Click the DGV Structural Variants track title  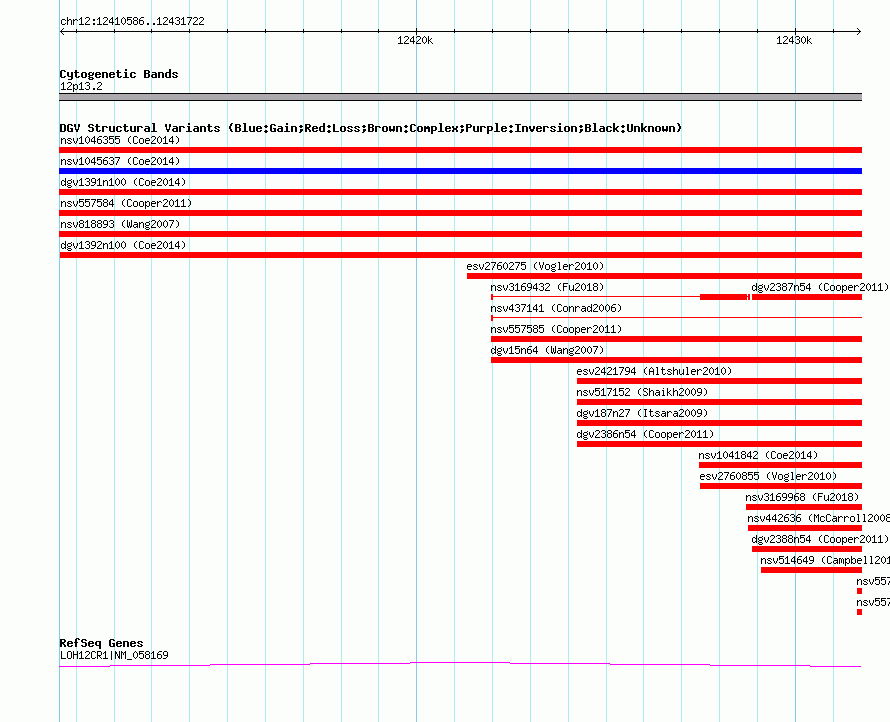tap(370, 128)
